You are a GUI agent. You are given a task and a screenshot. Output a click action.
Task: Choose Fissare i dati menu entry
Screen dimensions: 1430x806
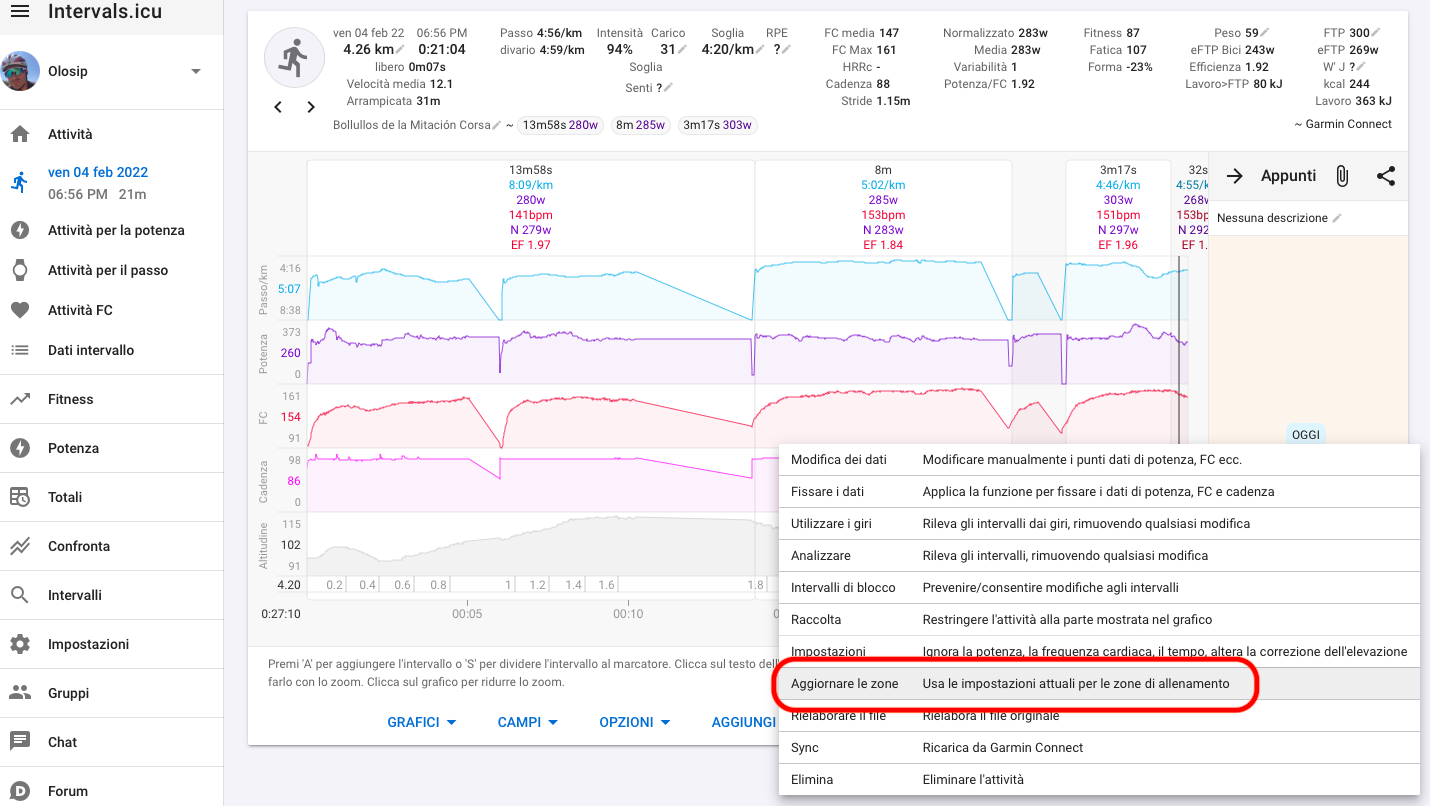[1099, 492]
